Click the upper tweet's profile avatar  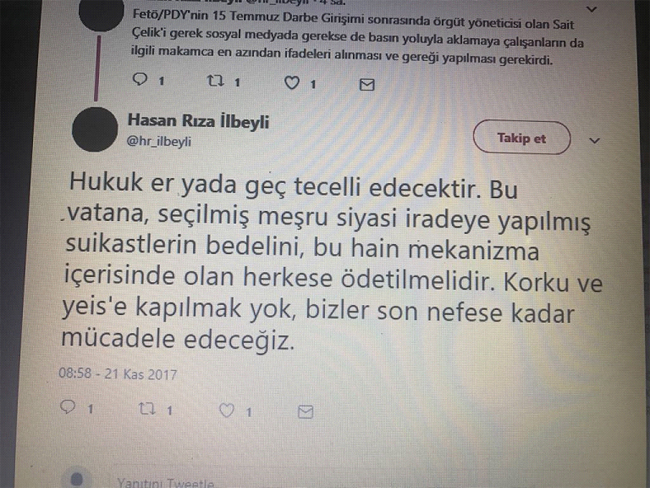click(x=102, y=12)
